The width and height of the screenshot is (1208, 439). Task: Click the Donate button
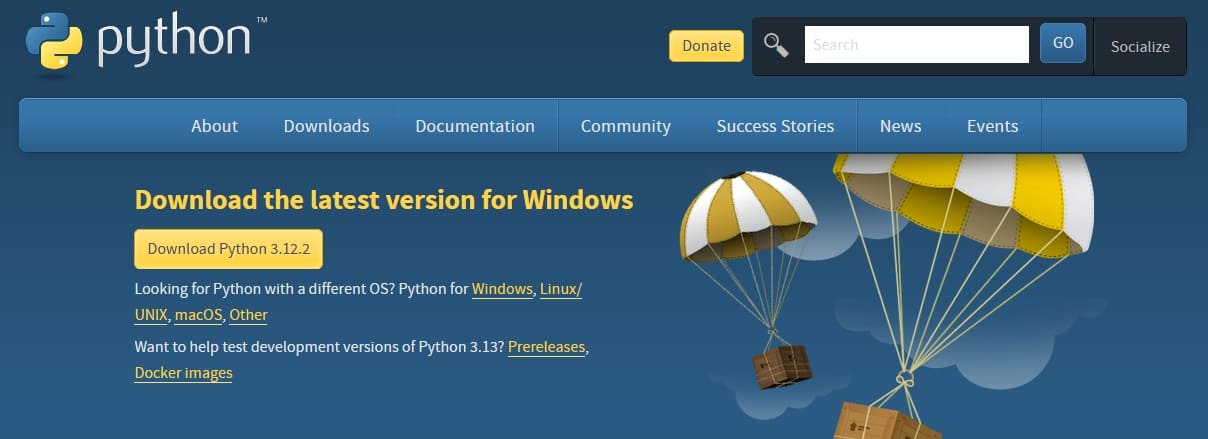tap(706, 45)
